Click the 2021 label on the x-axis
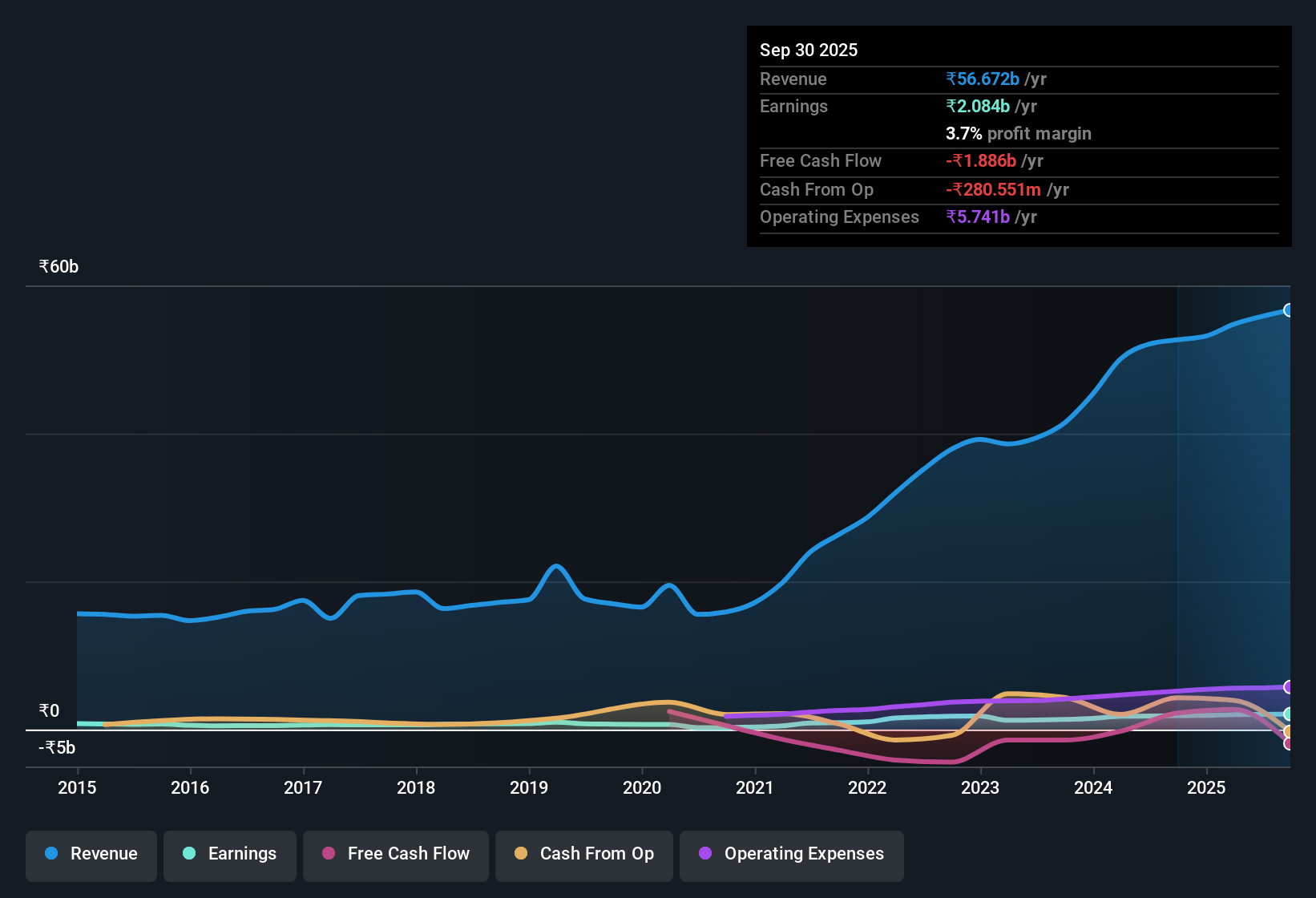1316x898 pixels. pyautogui.click(x=754, y=788)
